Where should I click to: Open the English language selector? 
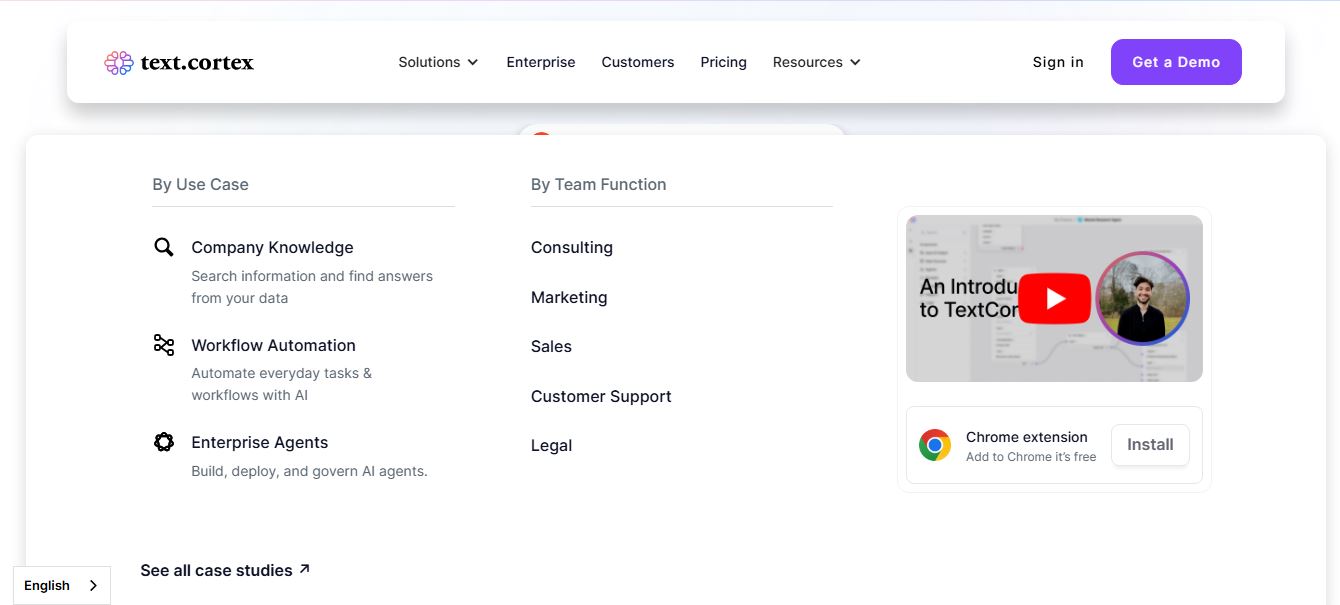pyautogui.click(x=62, y=586)
